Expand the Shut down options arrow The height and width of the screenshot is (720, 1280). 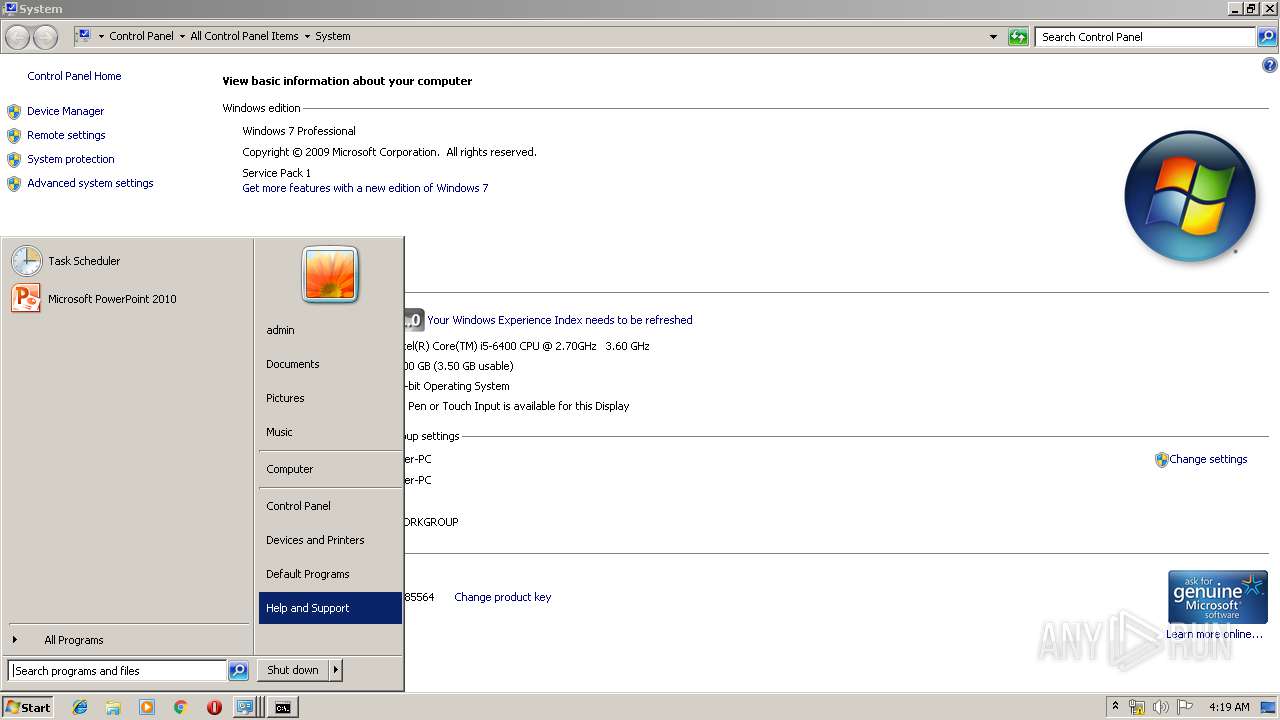tap(336, 670)
